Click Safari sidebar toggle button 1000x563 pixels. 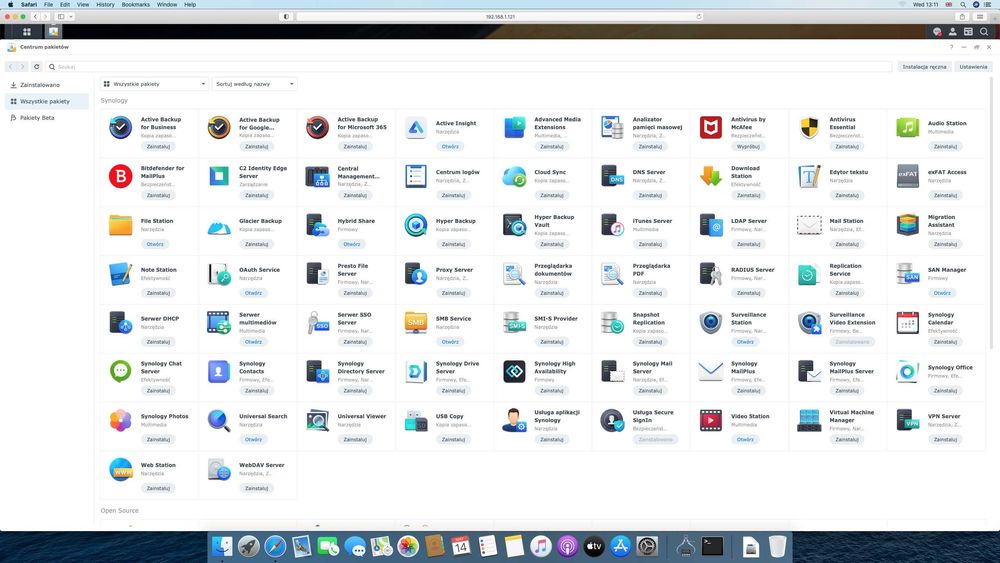(x=61, y=17)
